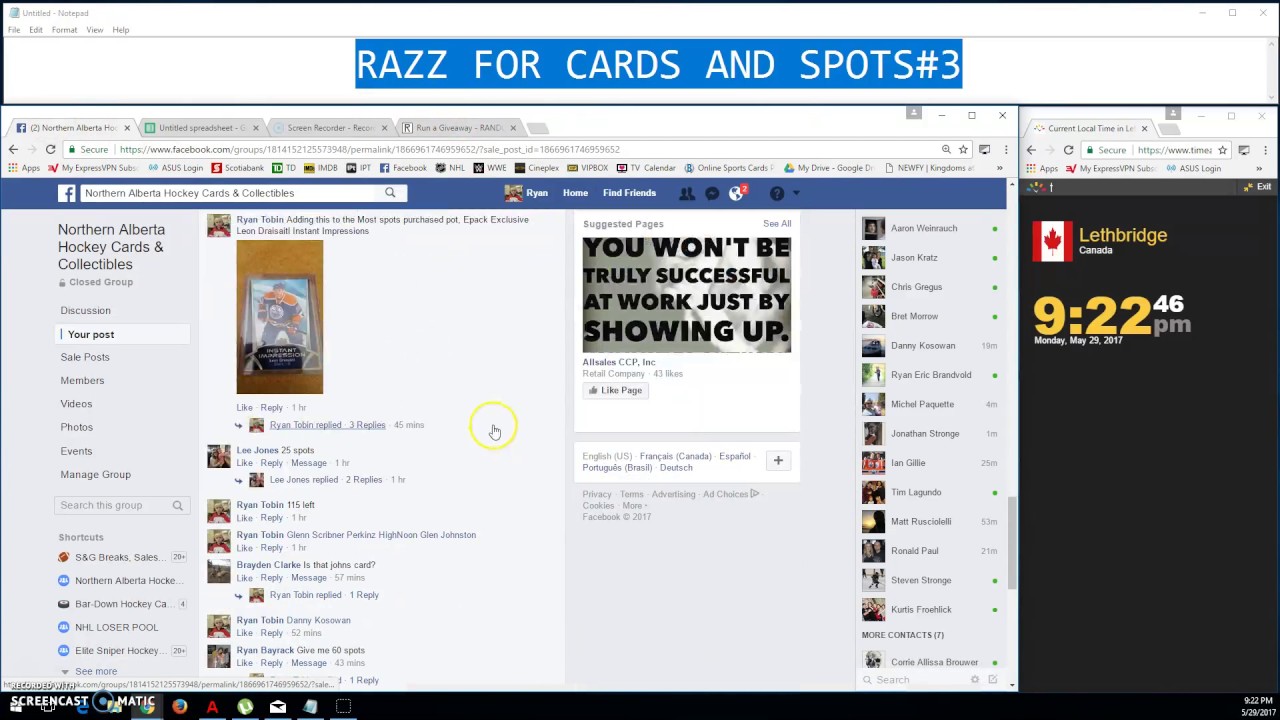Click the Facebook page URL address bar
The width and height of the screenshot is (1280, 720).
tap(500, 150)
